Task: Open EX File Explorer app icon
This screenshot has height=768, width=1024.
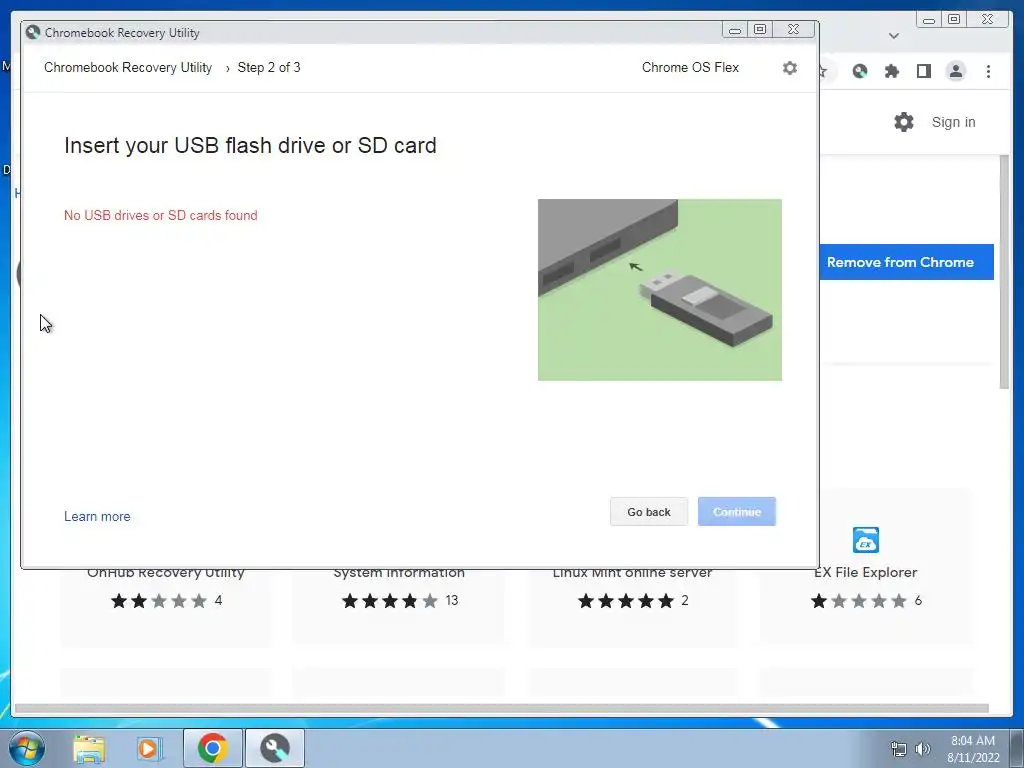Action: 866,540
